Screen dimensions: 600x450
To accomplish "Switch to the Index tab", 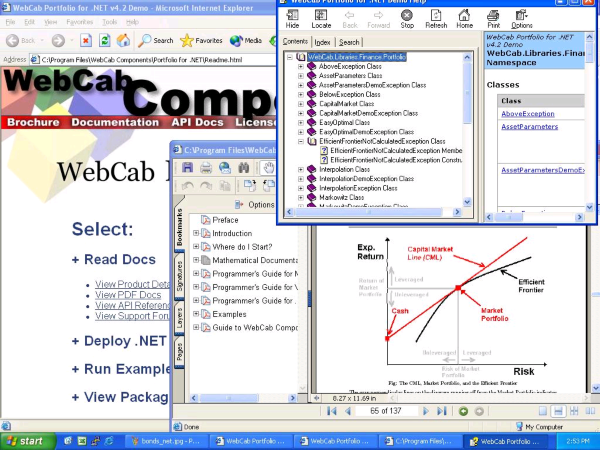I will [x=323, y=43].
